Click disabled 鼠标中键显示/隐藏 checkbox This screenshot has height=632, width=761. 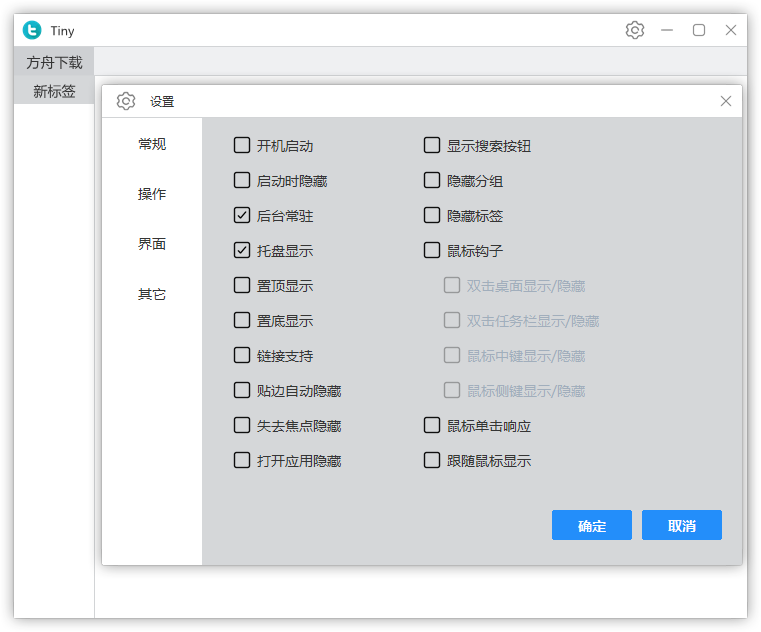click(452, 355)
